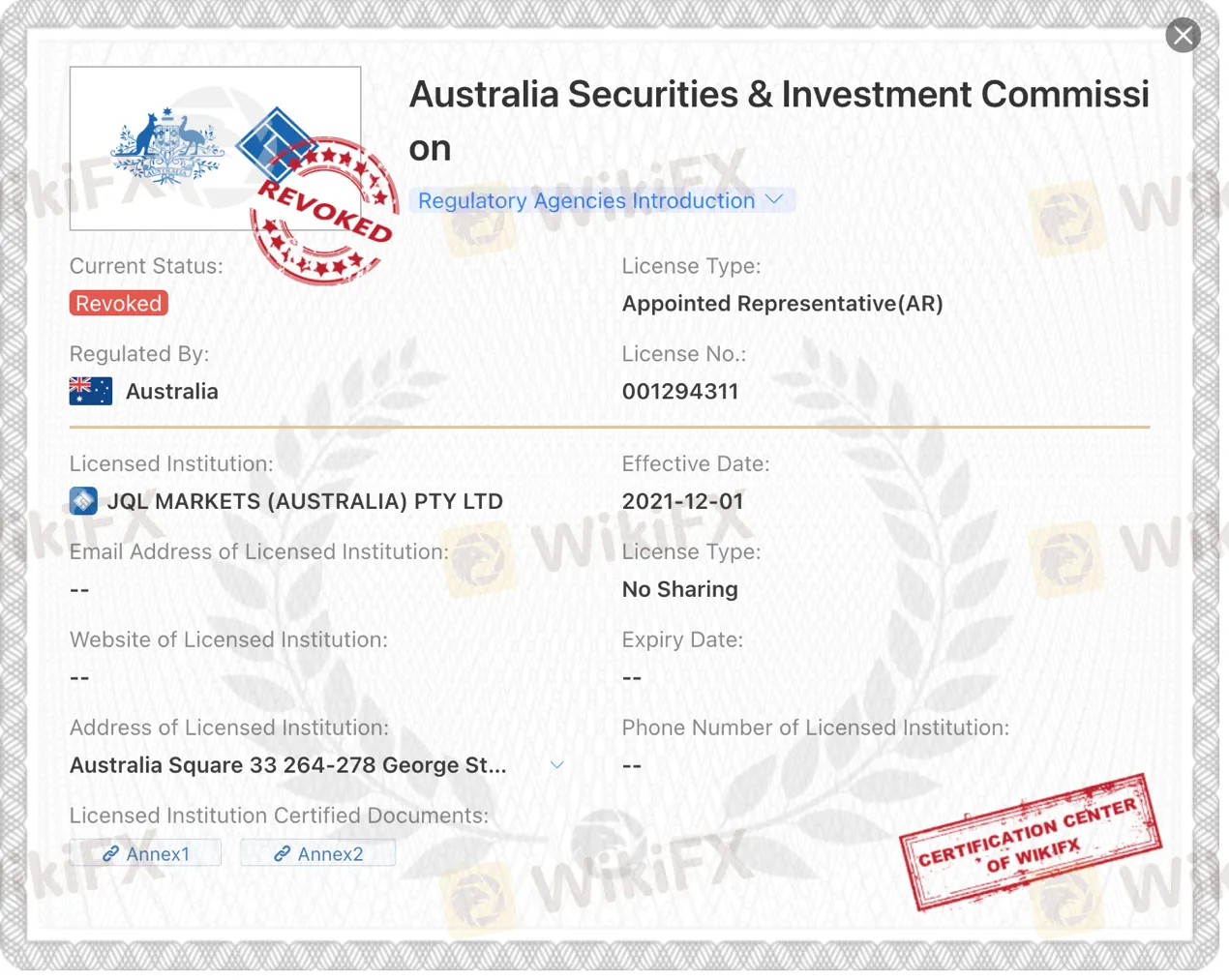1229x980 pixels.
Task: Click the Australia Securities & Investment Commission title
Action: (778, 96)
